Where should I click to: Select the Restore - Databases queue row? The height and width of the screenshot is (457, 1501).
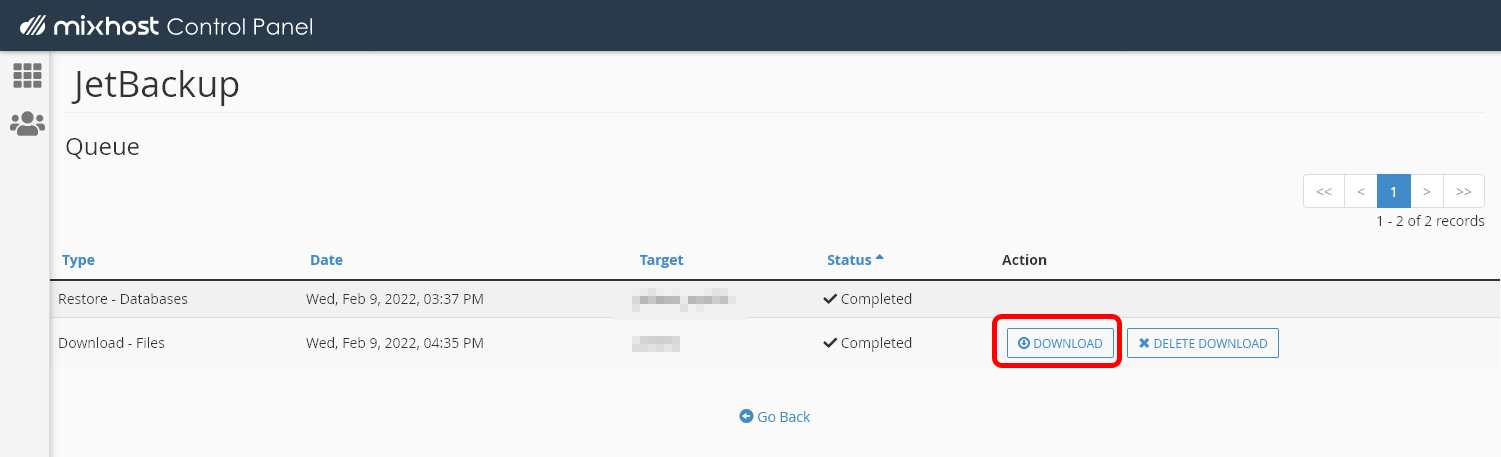point(123,299)
